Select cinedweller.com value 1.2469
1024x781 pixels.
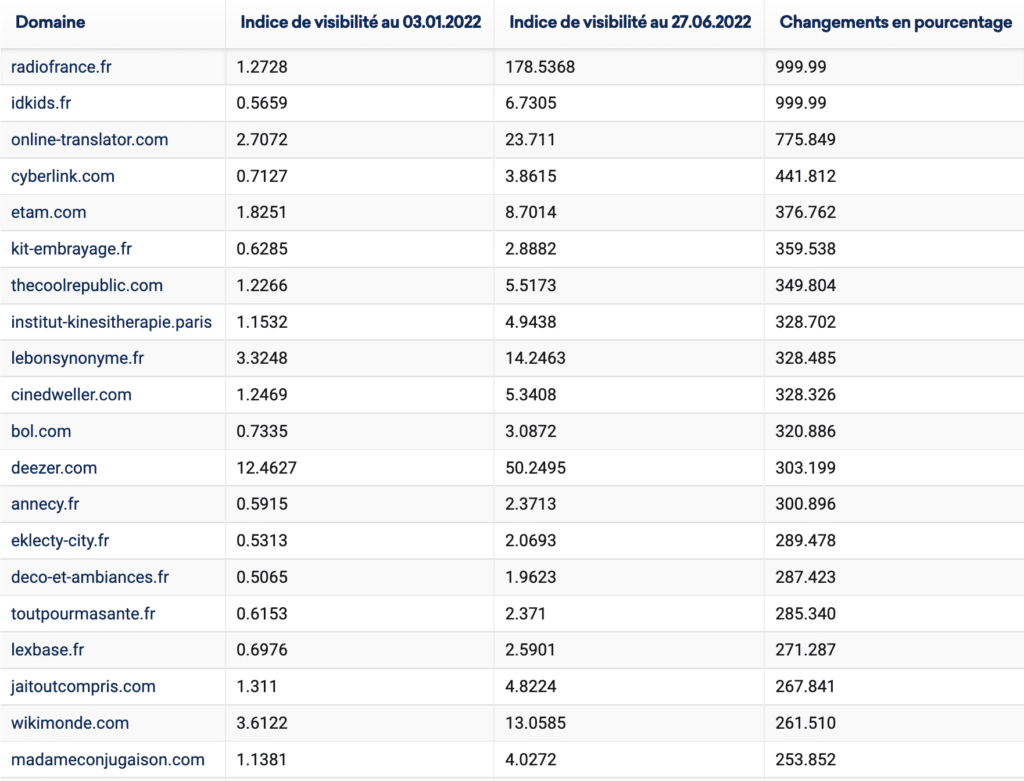tap(262, 394)
